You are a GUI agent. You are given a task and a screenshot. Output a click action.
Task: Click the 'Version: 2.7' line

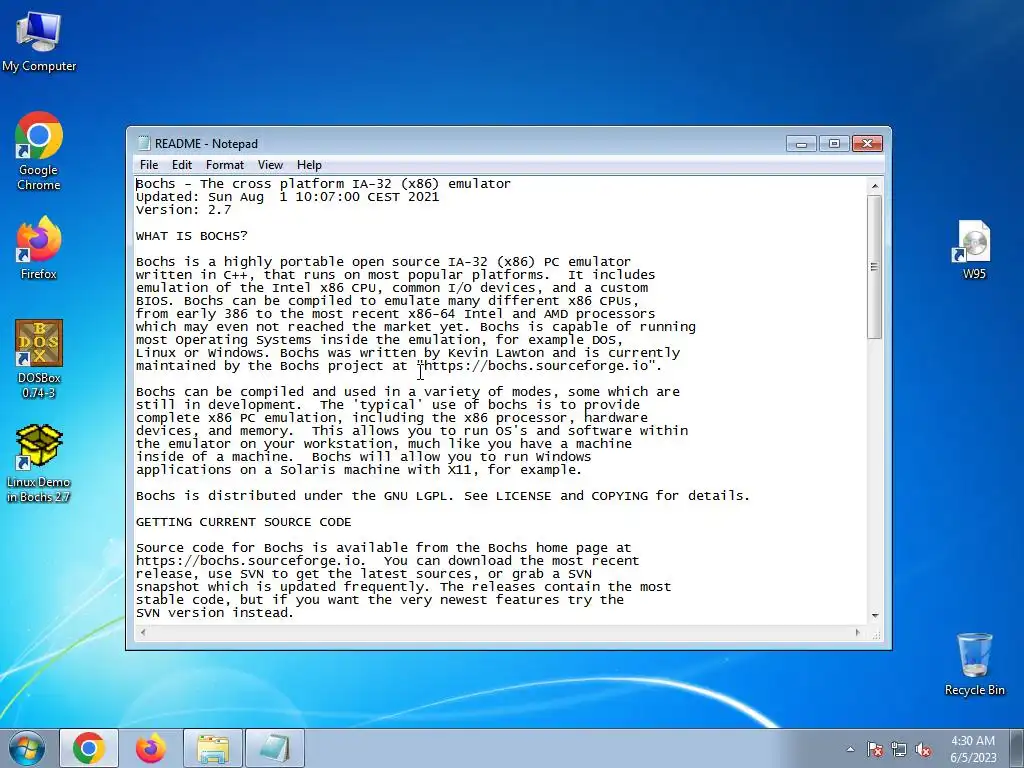184,210
